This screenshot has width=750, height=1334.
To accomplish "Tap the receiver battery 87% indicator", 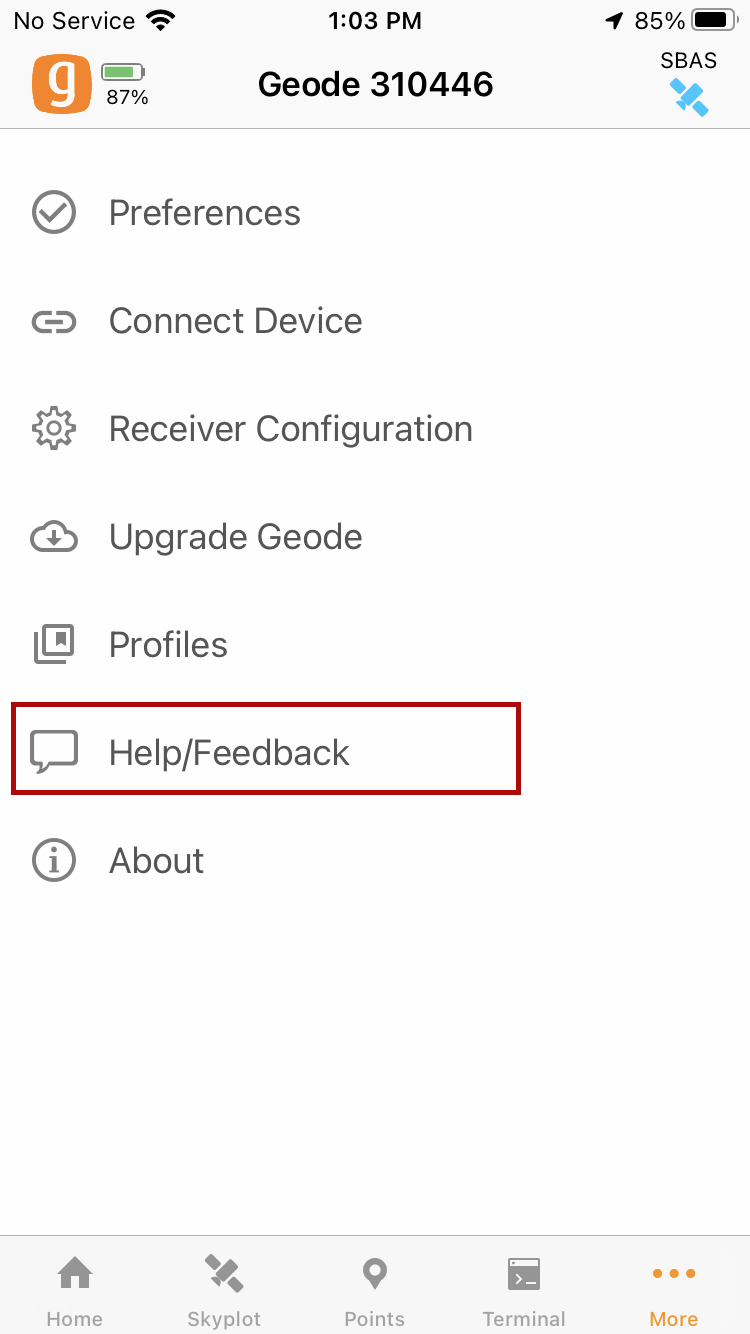I will (x=125, y=84).
